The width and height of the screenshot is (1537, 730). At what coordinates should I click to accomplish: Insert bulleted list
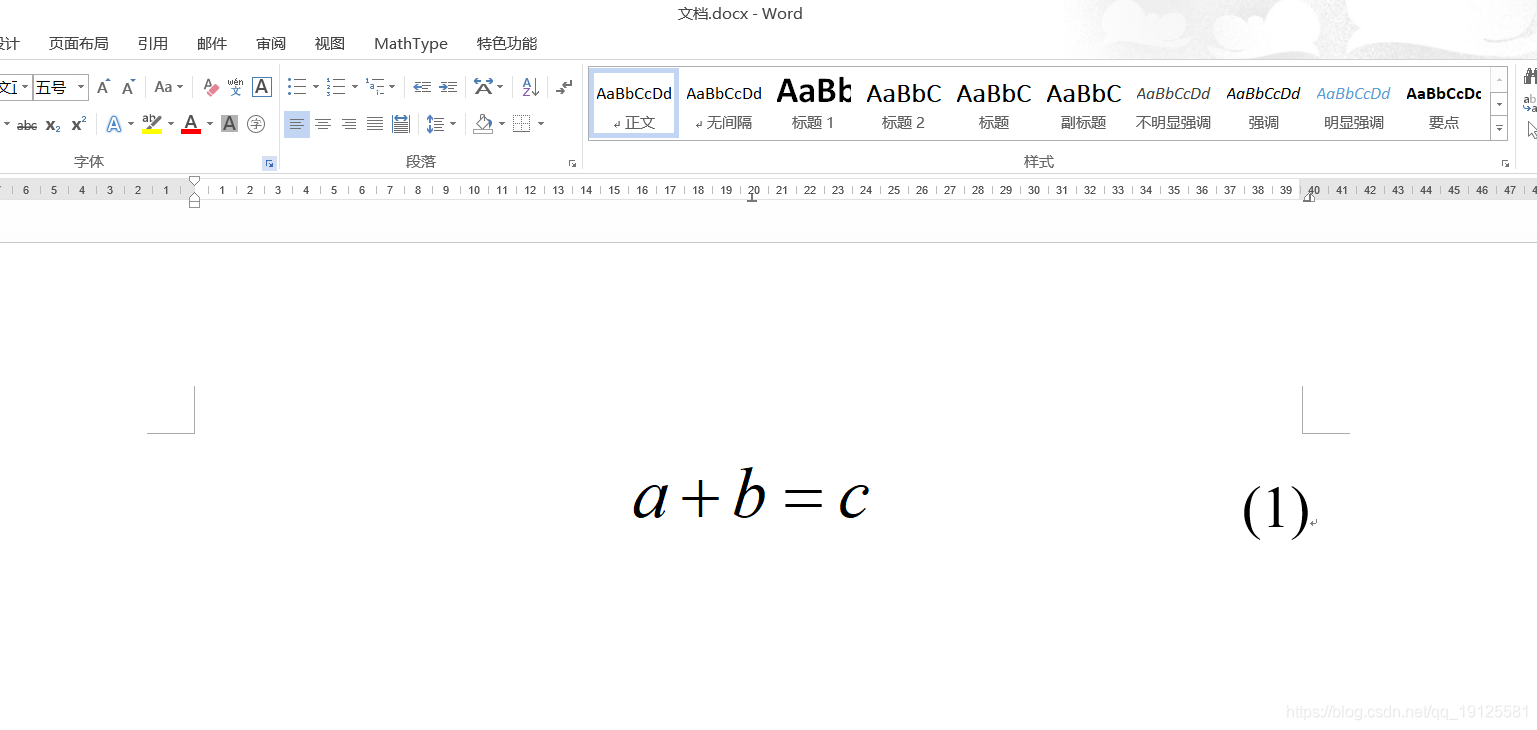(297, 87)
